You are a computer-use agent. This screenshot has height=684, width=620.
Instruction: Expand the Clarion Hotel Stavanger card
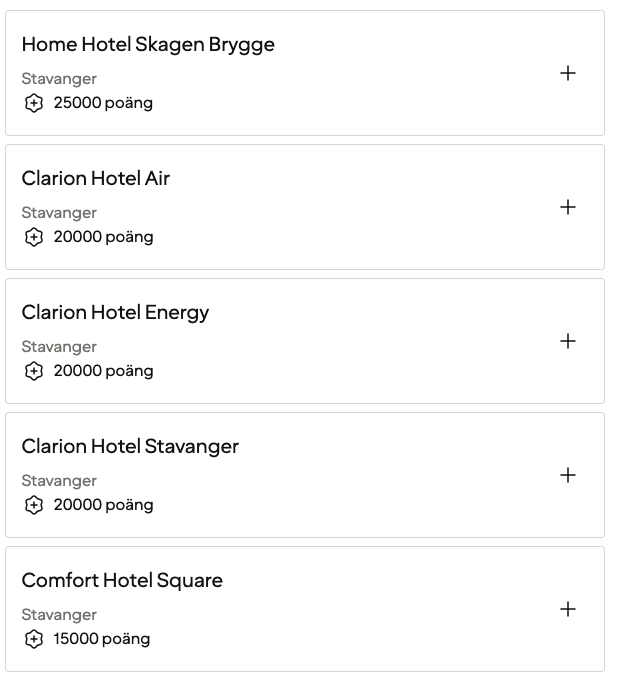click(x=568, y=475)
